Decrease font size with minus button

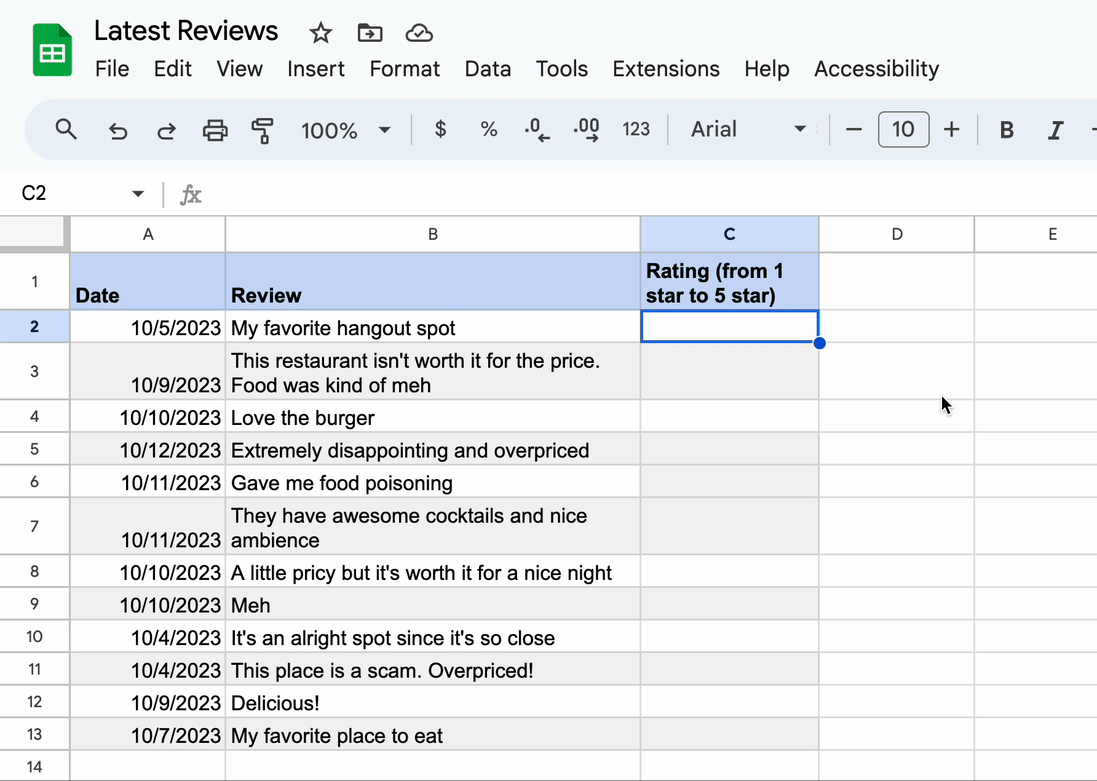click(853, 129)
